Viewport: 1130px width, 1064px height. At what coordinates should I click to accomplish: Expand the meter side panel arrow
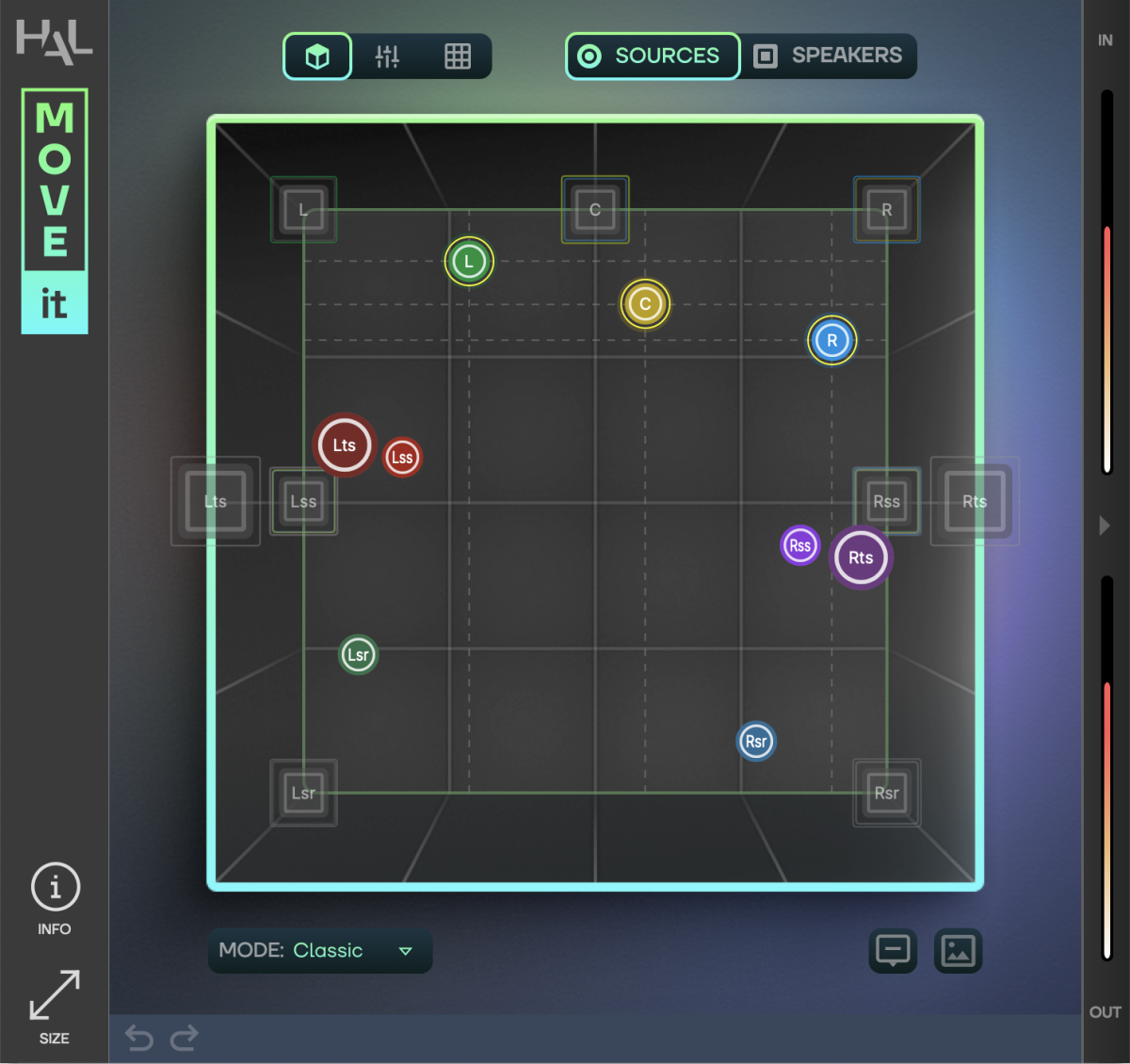tap(1105, 525)
